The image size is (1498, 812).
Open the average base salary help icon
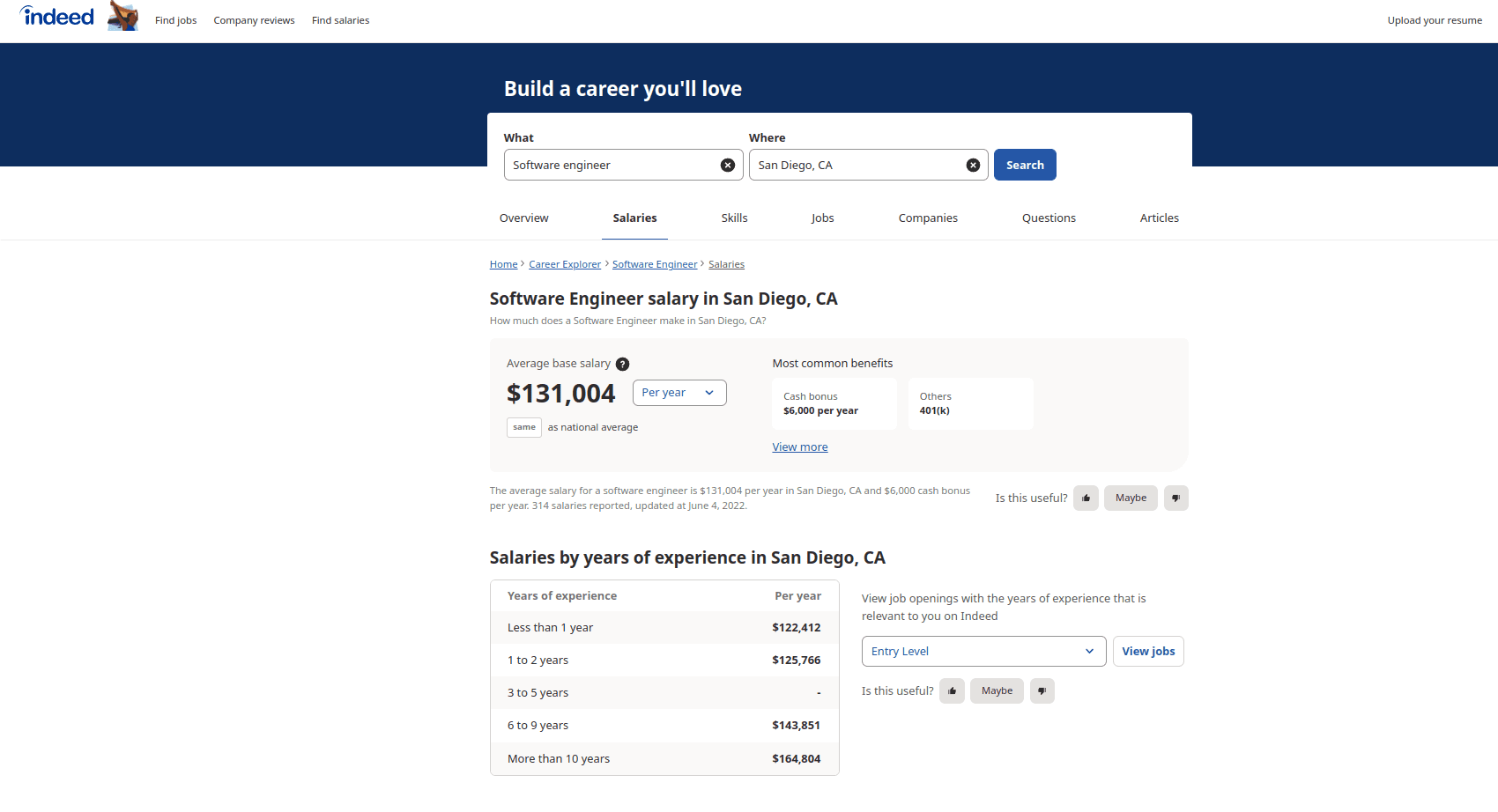tap(622, 365)
